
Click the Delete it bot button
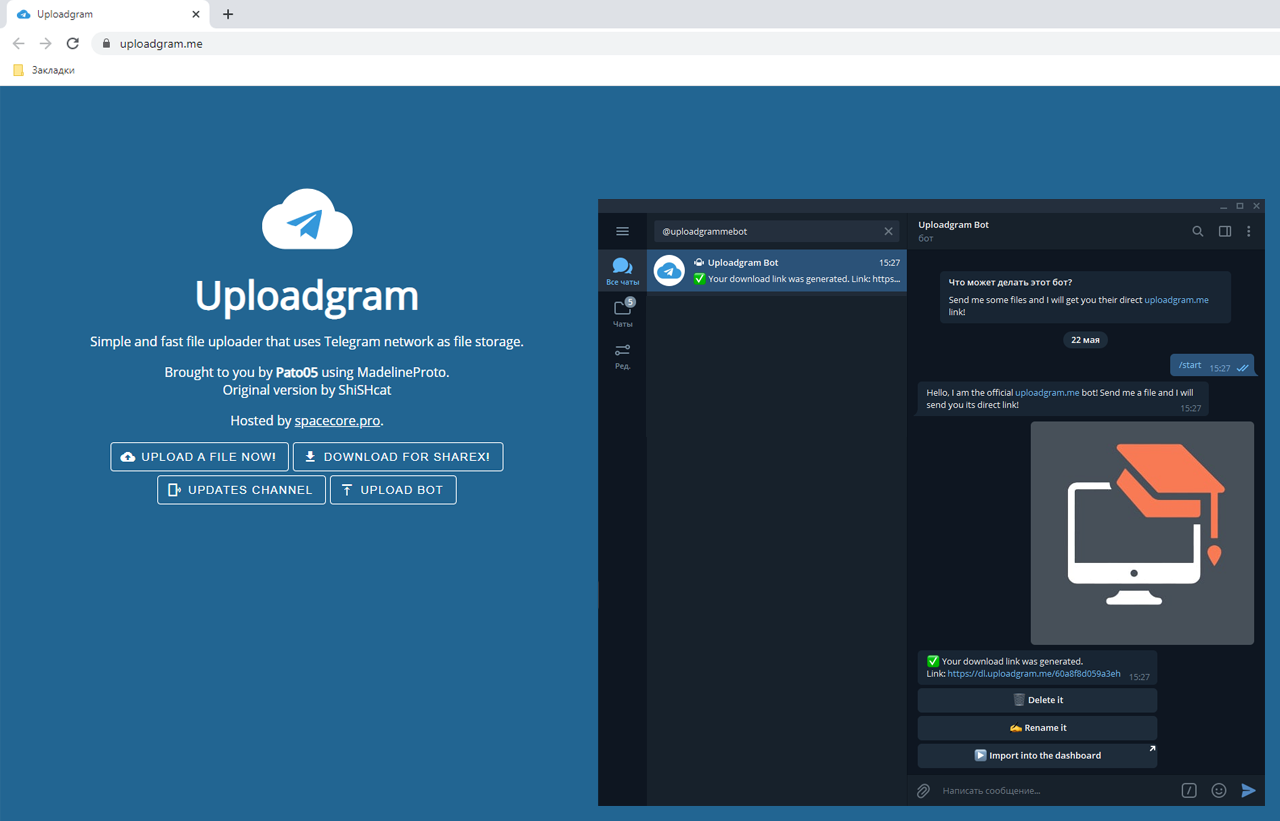1037,700
